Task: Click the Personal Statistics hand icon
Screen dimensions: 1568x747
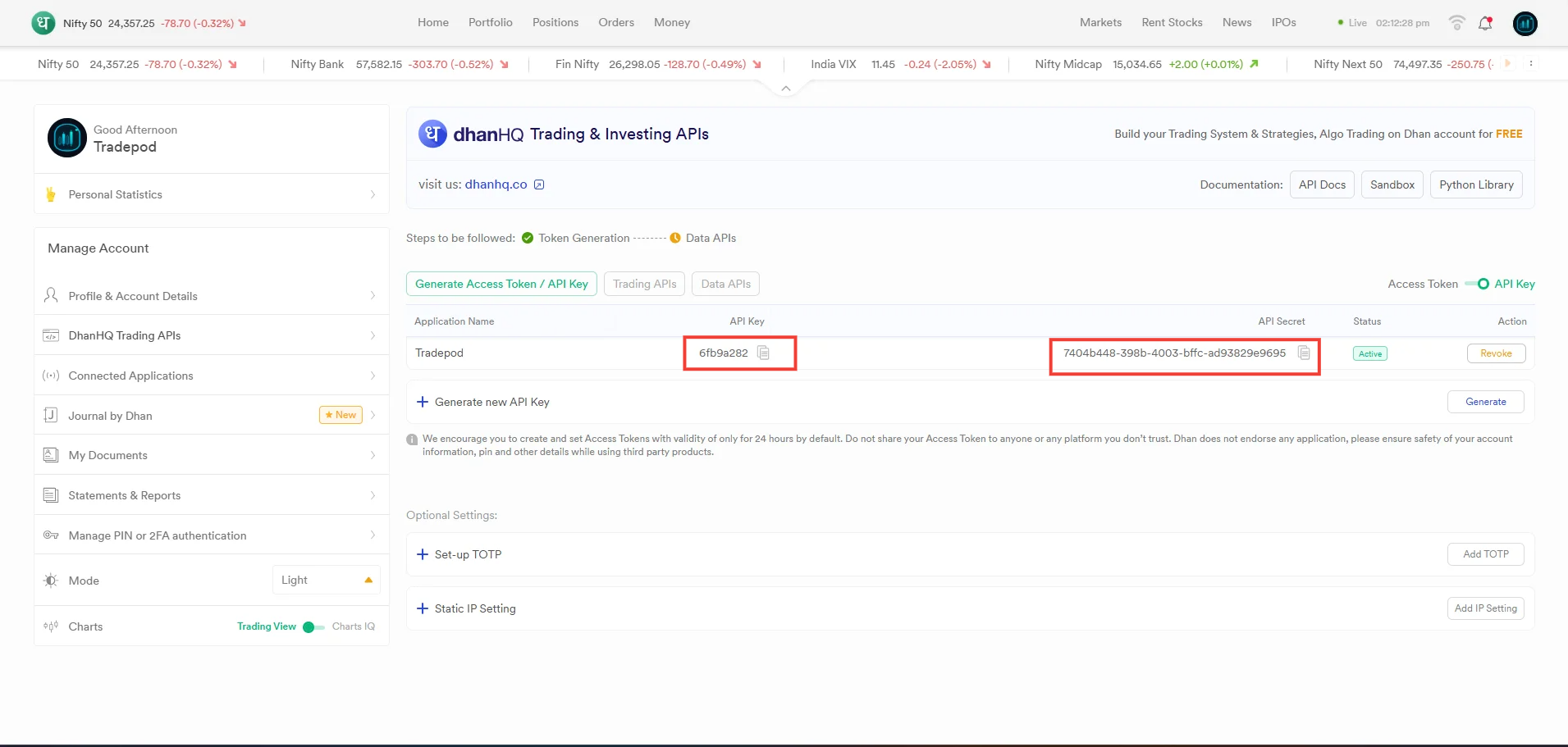Action: point(51,194)
